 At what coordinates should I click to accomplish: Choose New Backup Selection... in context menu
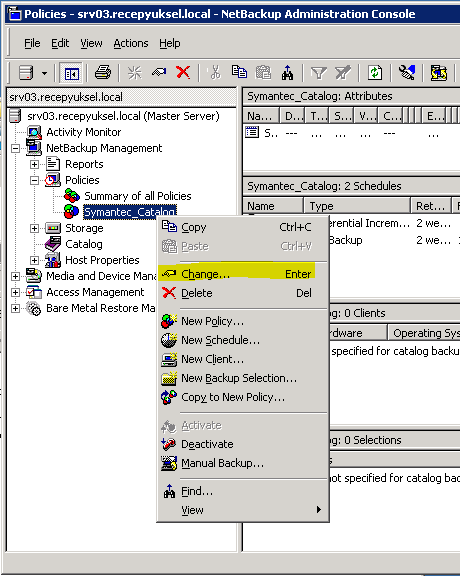(242, 378)
